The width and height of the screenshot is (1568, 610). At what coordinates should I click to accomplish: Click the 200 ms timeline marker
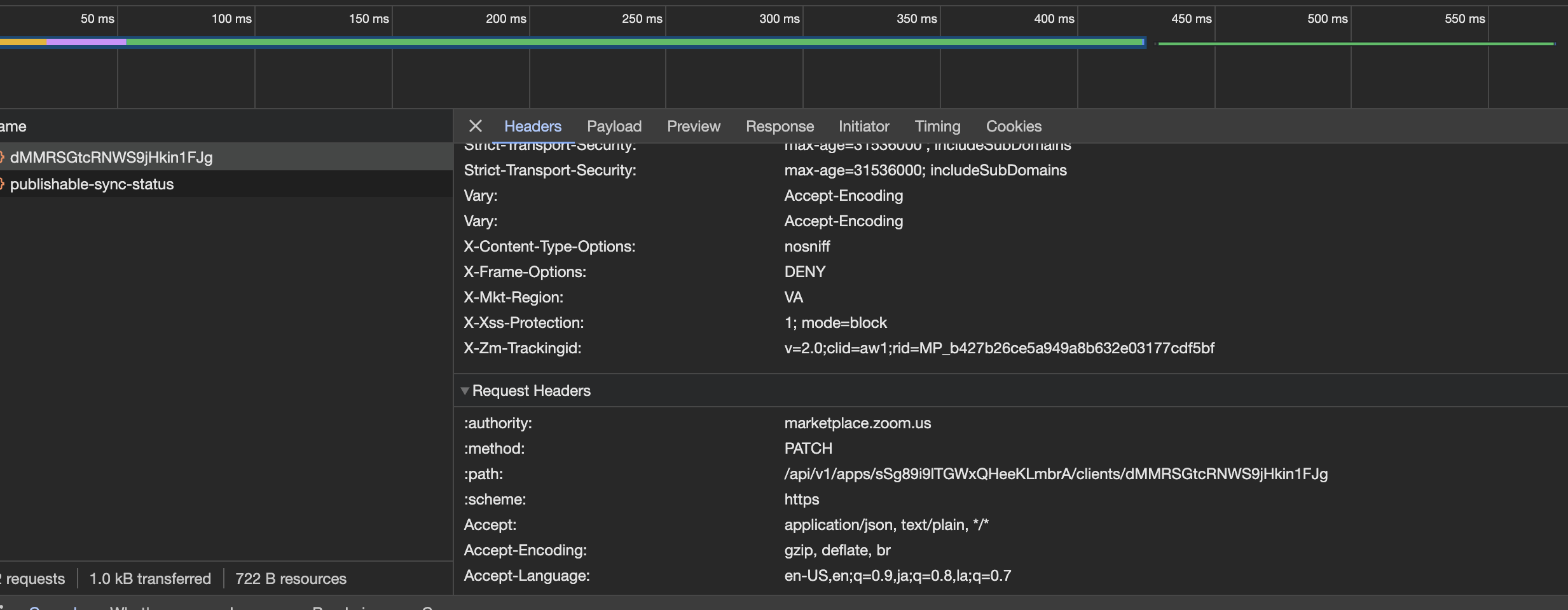tap(505, 19)
